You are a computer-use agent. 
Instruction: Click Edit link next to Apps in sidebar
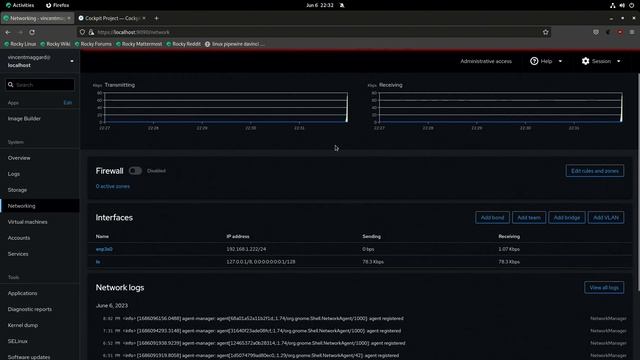click(68, 103)
